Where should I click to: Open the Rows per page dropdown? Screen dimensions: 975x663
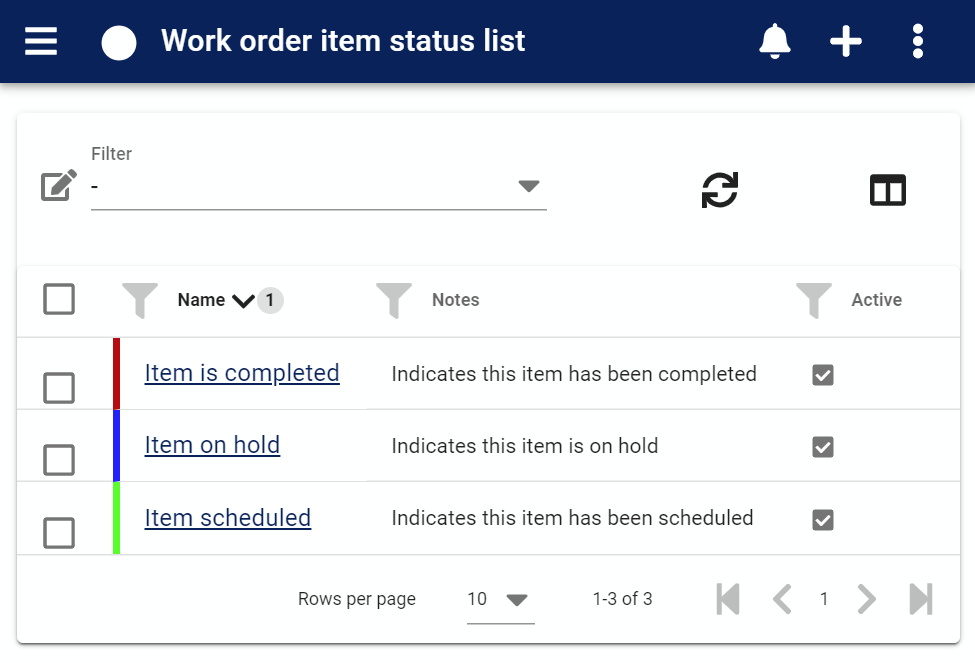(x=501, y=600)
